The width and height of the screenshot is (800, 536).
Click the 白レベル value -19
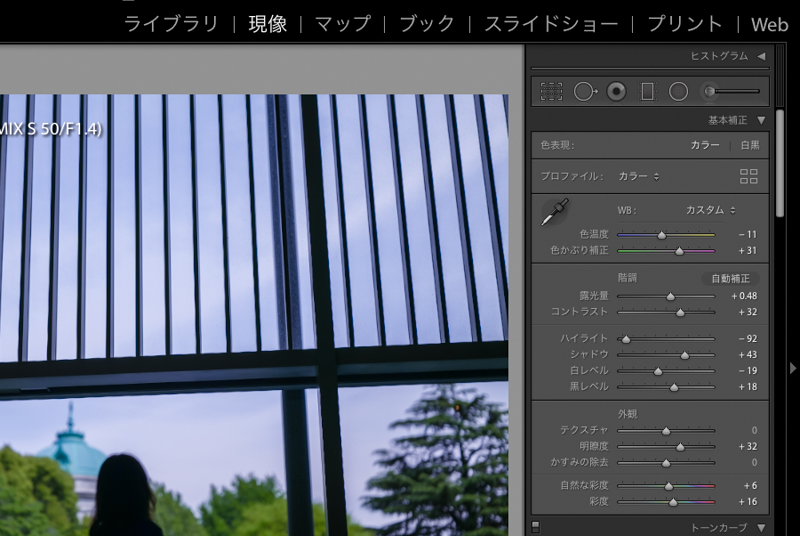[747, 371]
